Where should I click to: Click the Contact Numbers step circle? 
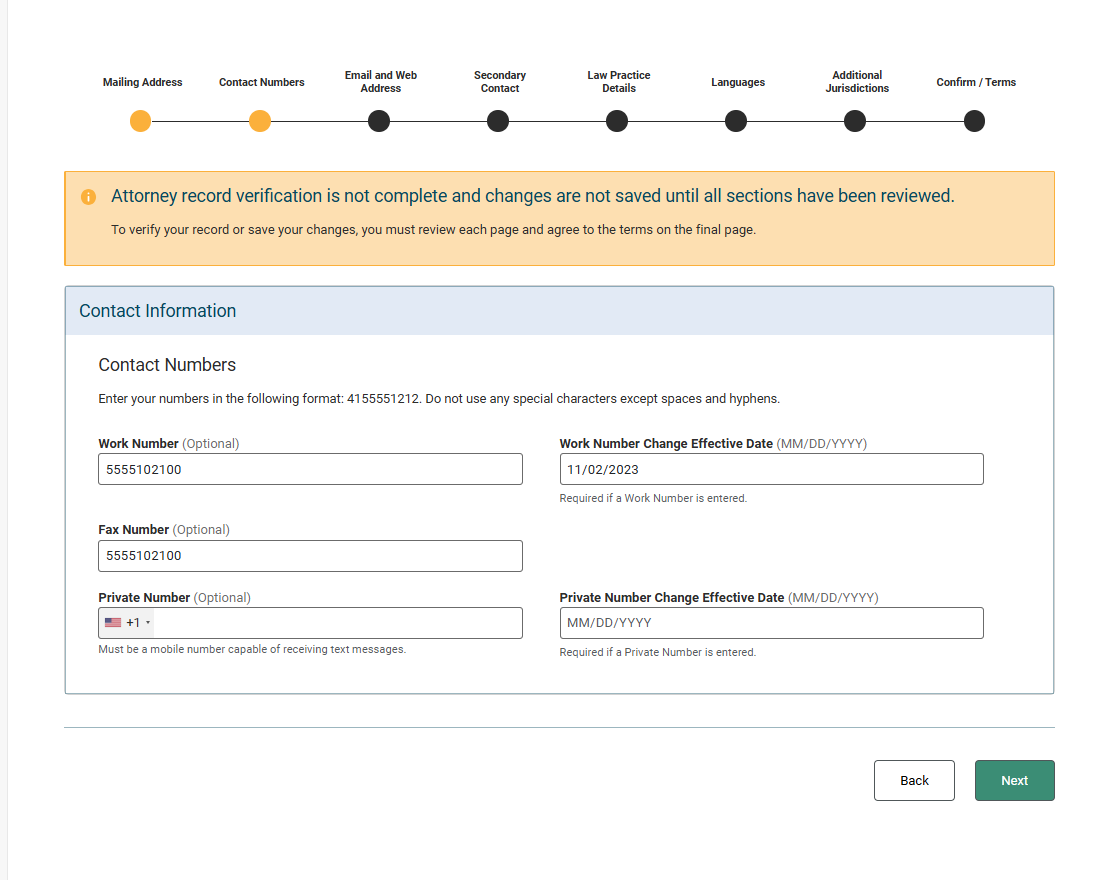tap(260, 121)
